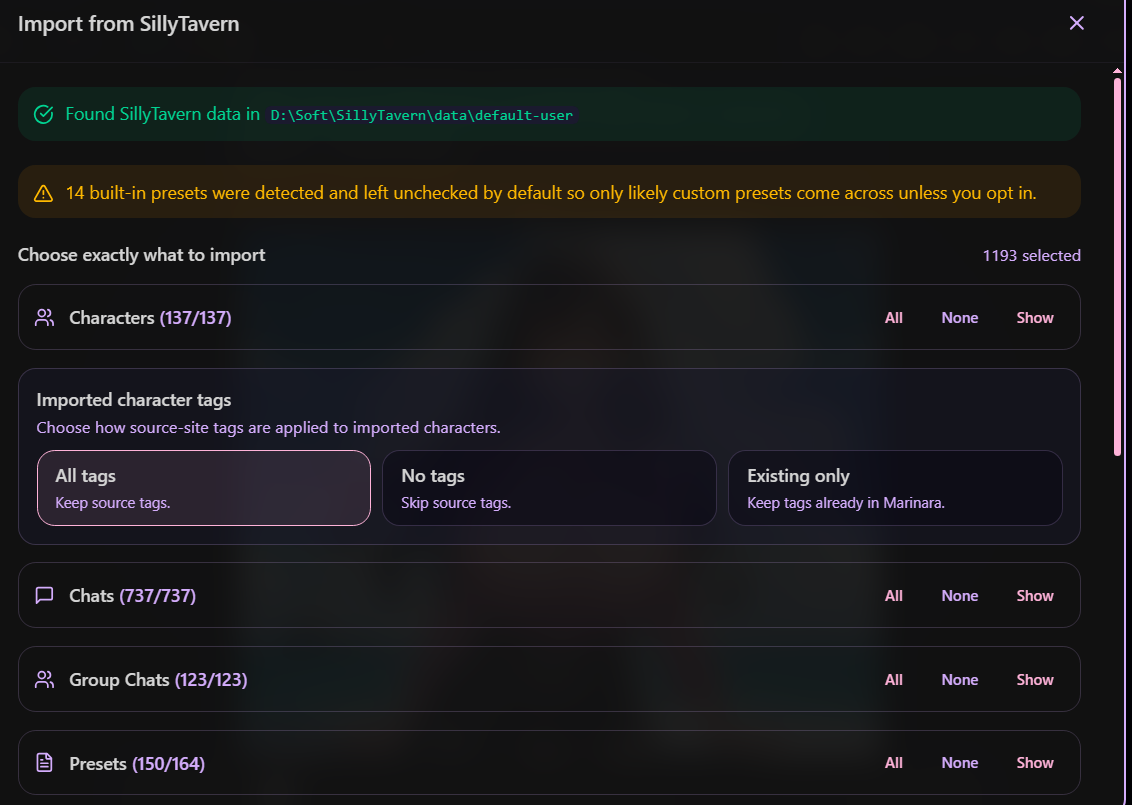Close the Import from SillyTavern dialog
The width and height of the screenshot is (1132, 805).
point(1076,23)
